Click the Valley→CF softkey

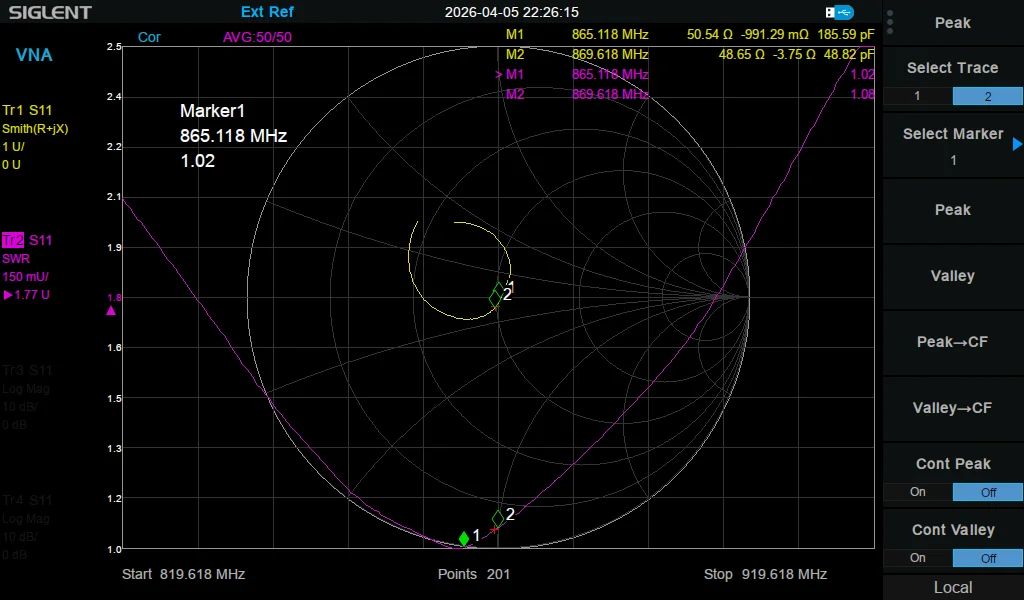click(953, 407)
